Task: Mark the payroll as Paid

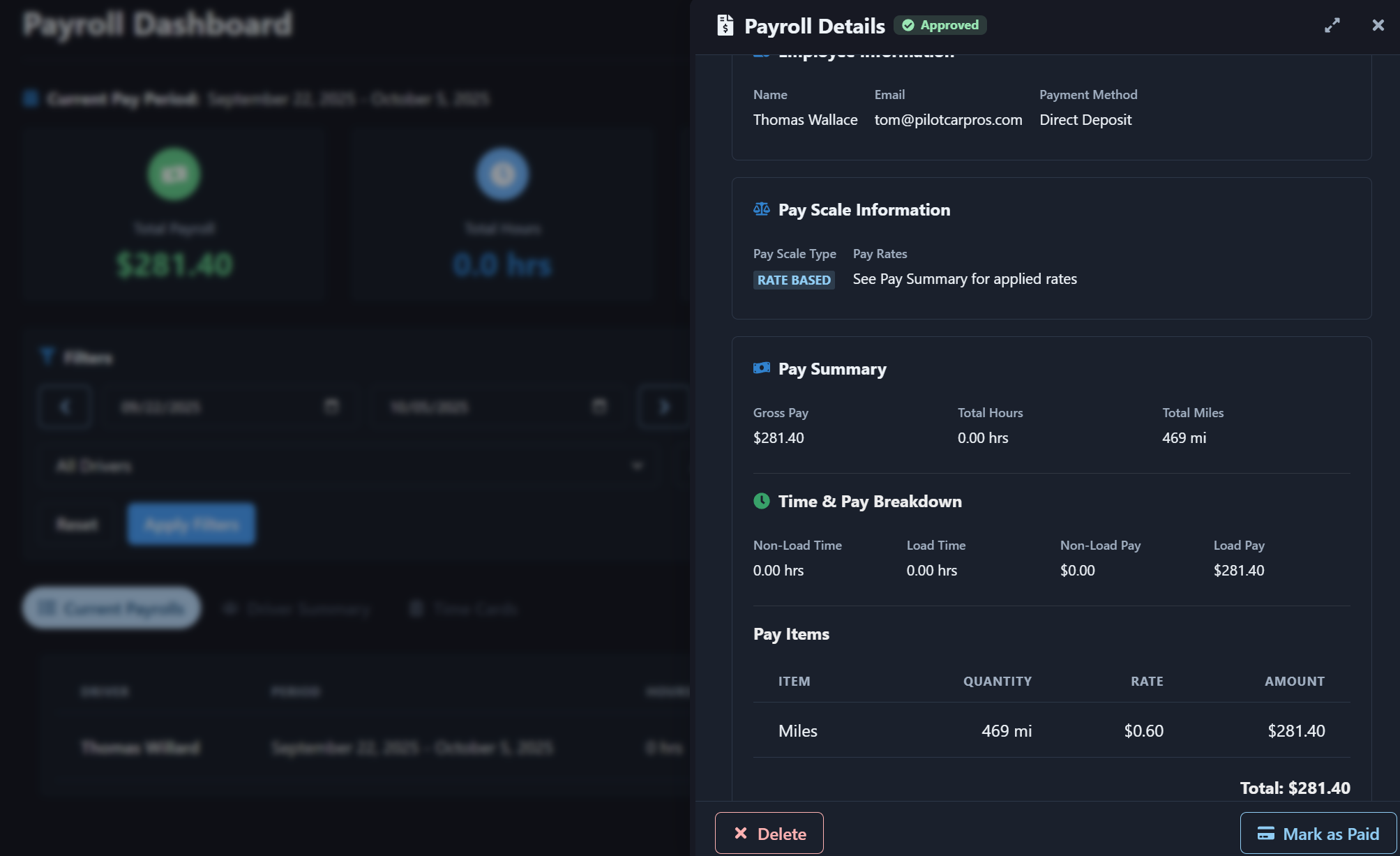Action: [1318, 833]
